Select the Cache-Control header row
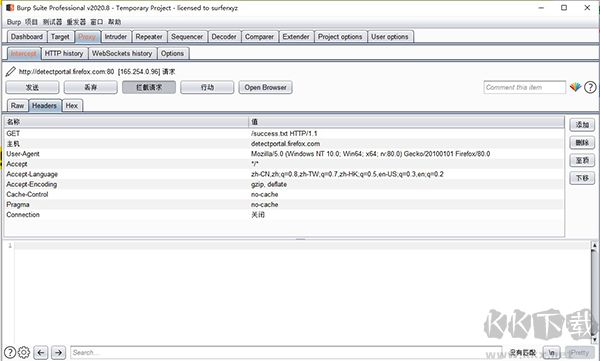This screenshot has height=361, width=600. [x=284, y=194]
